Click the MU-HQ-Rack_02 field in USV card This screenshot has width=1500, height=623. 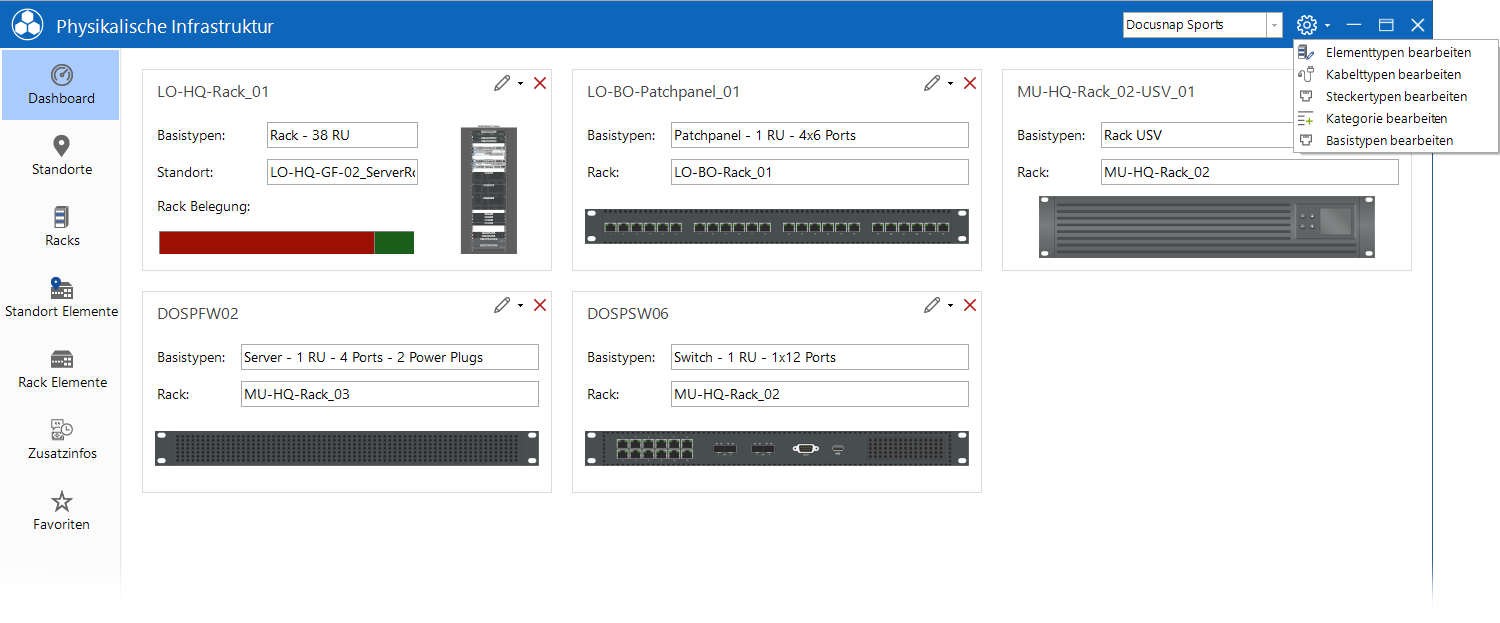click(1250, 172)
